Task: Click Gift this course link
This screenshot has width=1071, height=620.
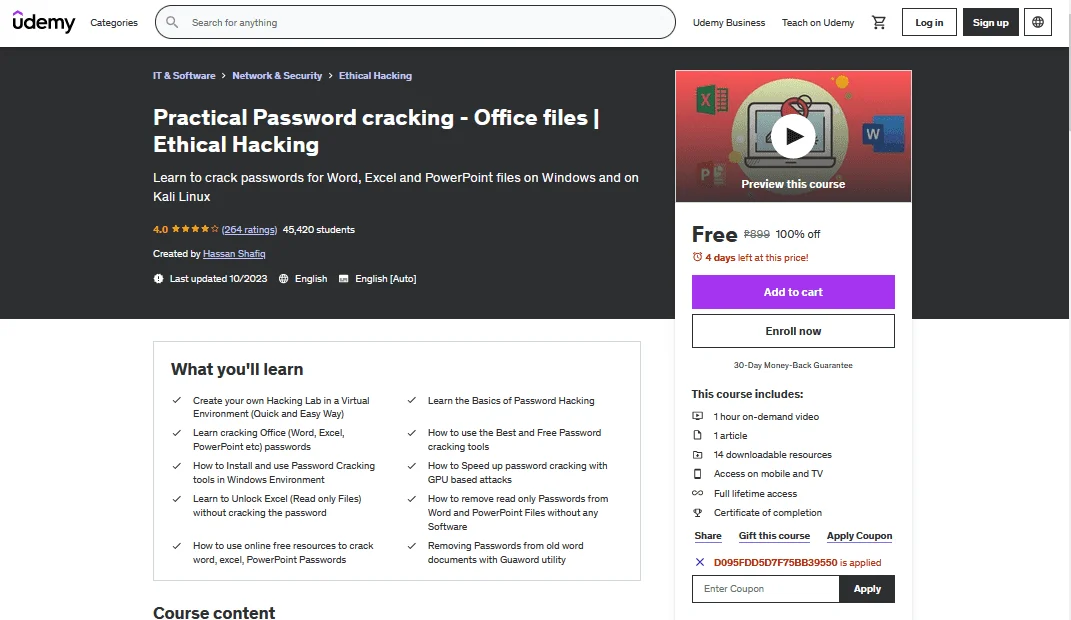Action: coord(774,536)
